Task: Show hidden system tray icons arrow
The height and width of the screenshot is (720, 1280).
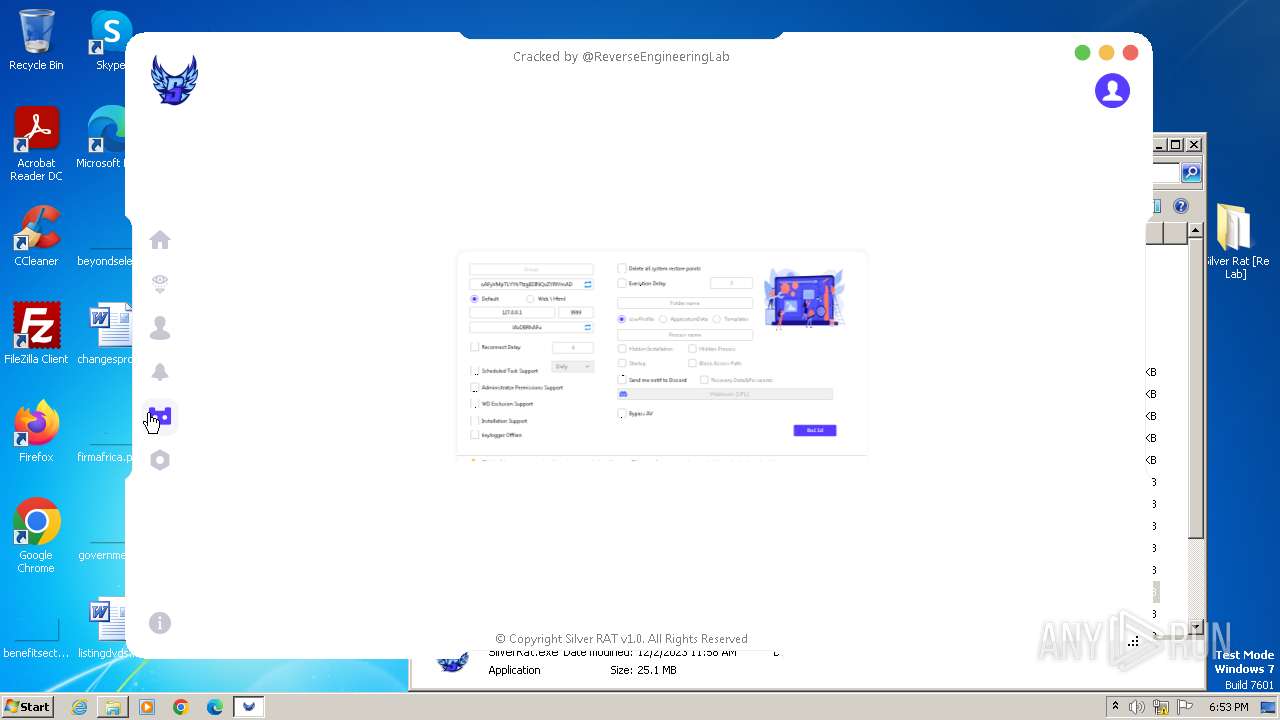Action: pyautogui.click(x=1115, y=707)
